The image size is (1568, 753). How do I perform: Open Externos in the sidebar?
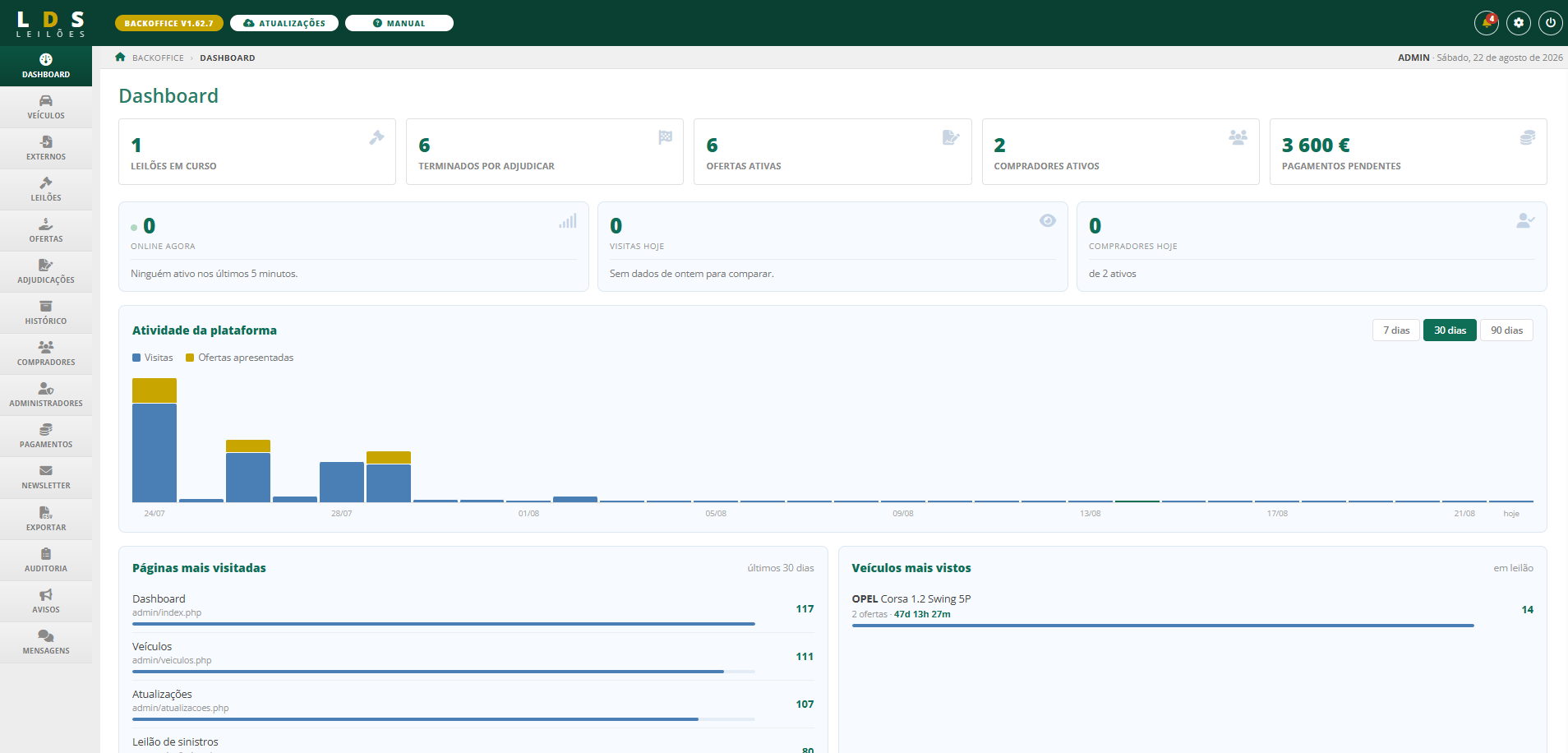click(x=46, y=149)
